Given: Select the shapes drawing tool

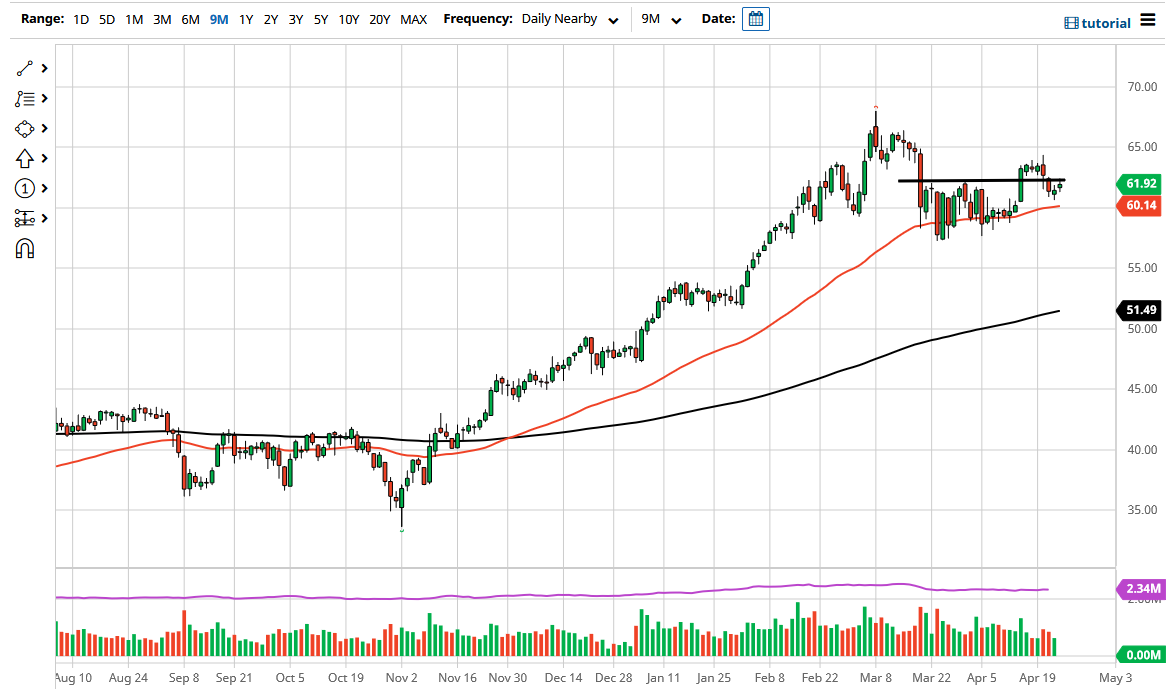Looking at the screenshot, I should pos(25,128).
